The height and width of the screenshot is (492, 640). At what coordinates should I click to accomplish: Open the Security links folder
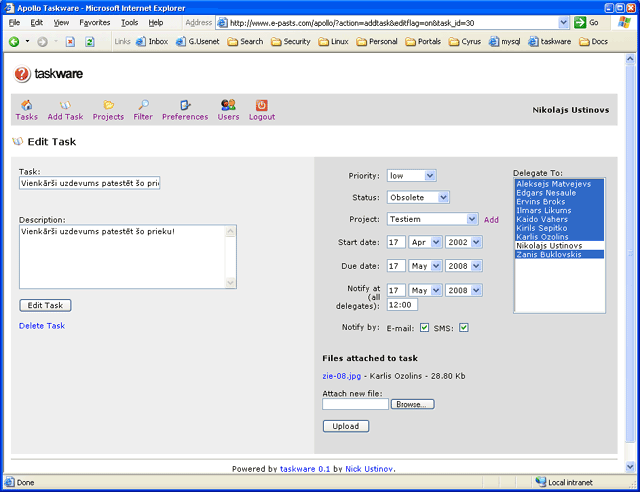click(291, 42)
